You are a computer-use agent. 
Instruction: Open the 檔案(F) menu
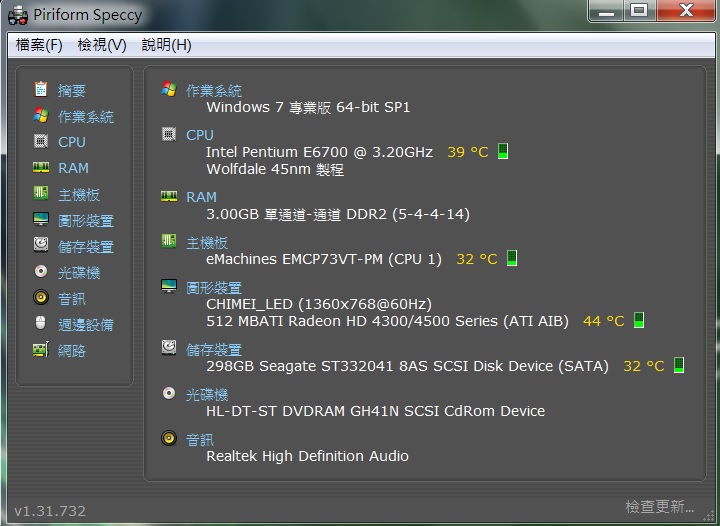(39, 45)
